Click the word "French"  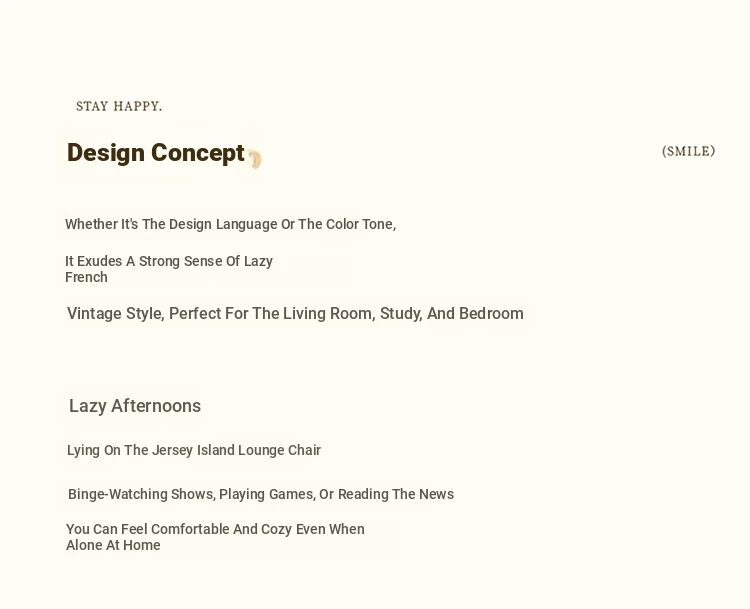pos(86,277)
